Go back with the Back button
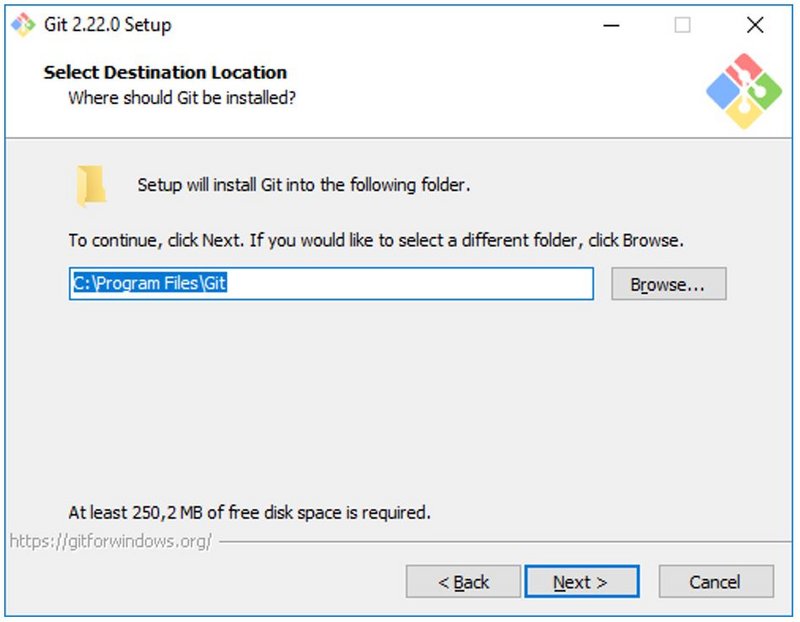This screenshot has width=800, height=622. [x=463, y=581]
